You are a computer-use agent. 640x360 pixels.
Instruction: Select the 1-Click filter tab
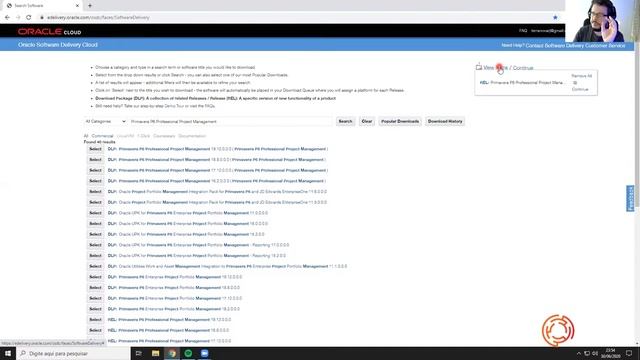[144, 136]
